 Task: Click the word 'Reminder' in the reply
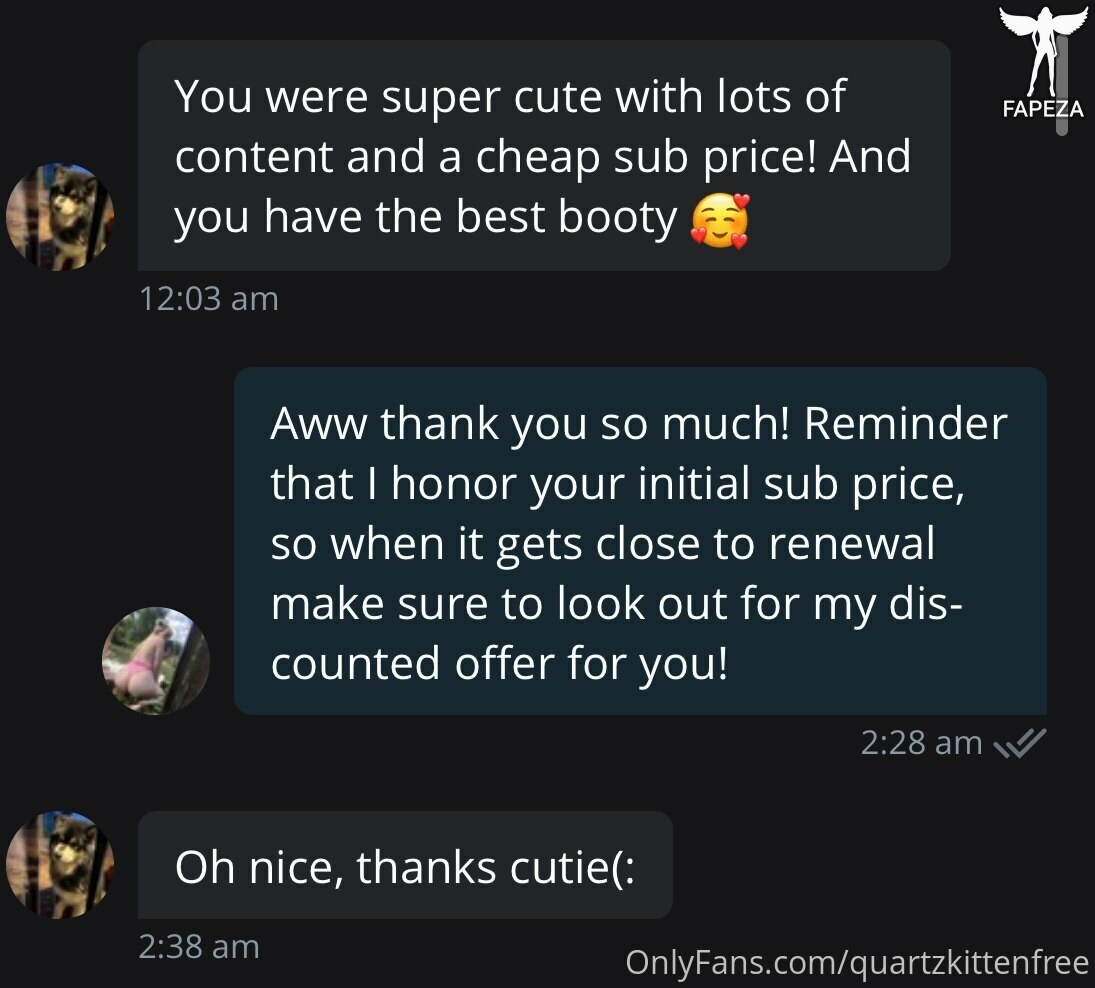906,424
